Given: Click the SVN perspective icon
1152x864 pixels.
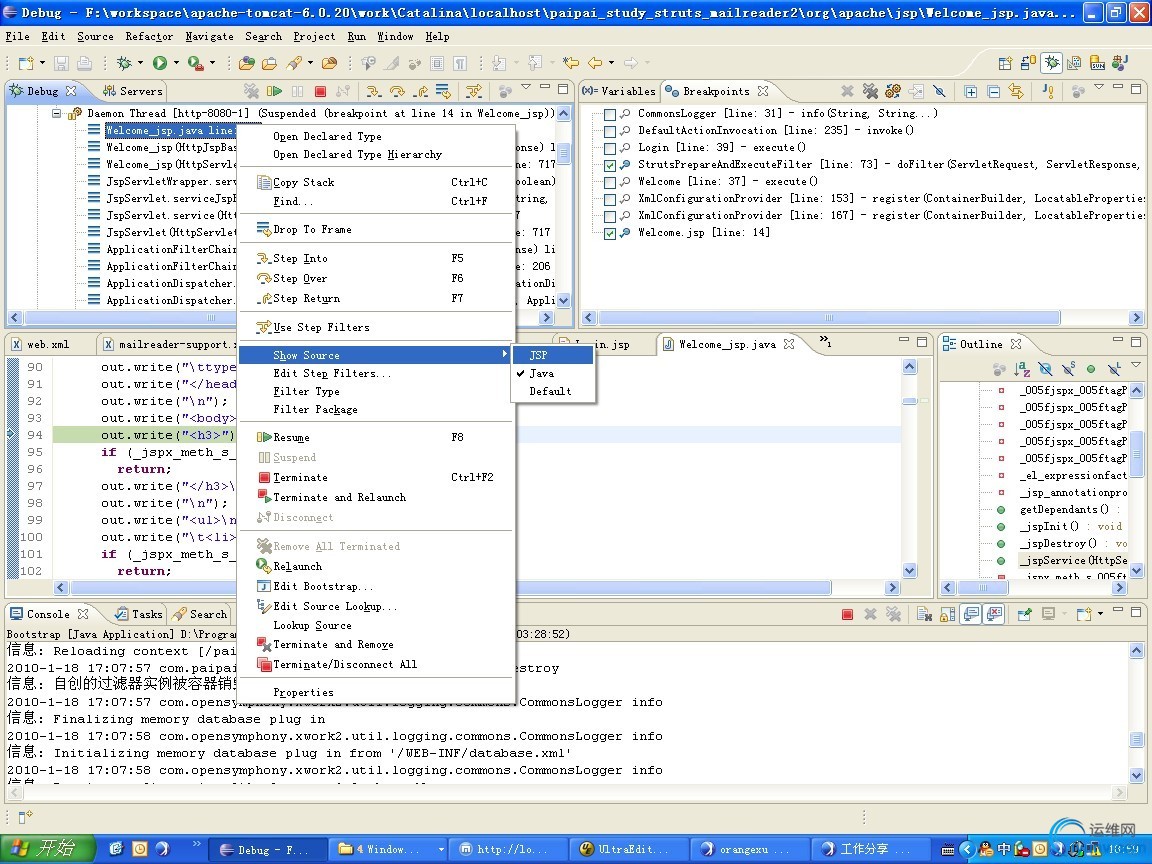Looking at the screenshot, I should click(x=1098, y=63).
